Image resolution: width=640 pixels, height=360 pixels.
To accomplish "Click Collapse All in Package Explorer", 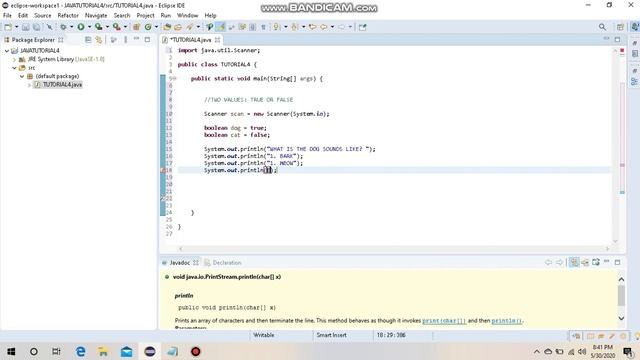I will point(88,40).
